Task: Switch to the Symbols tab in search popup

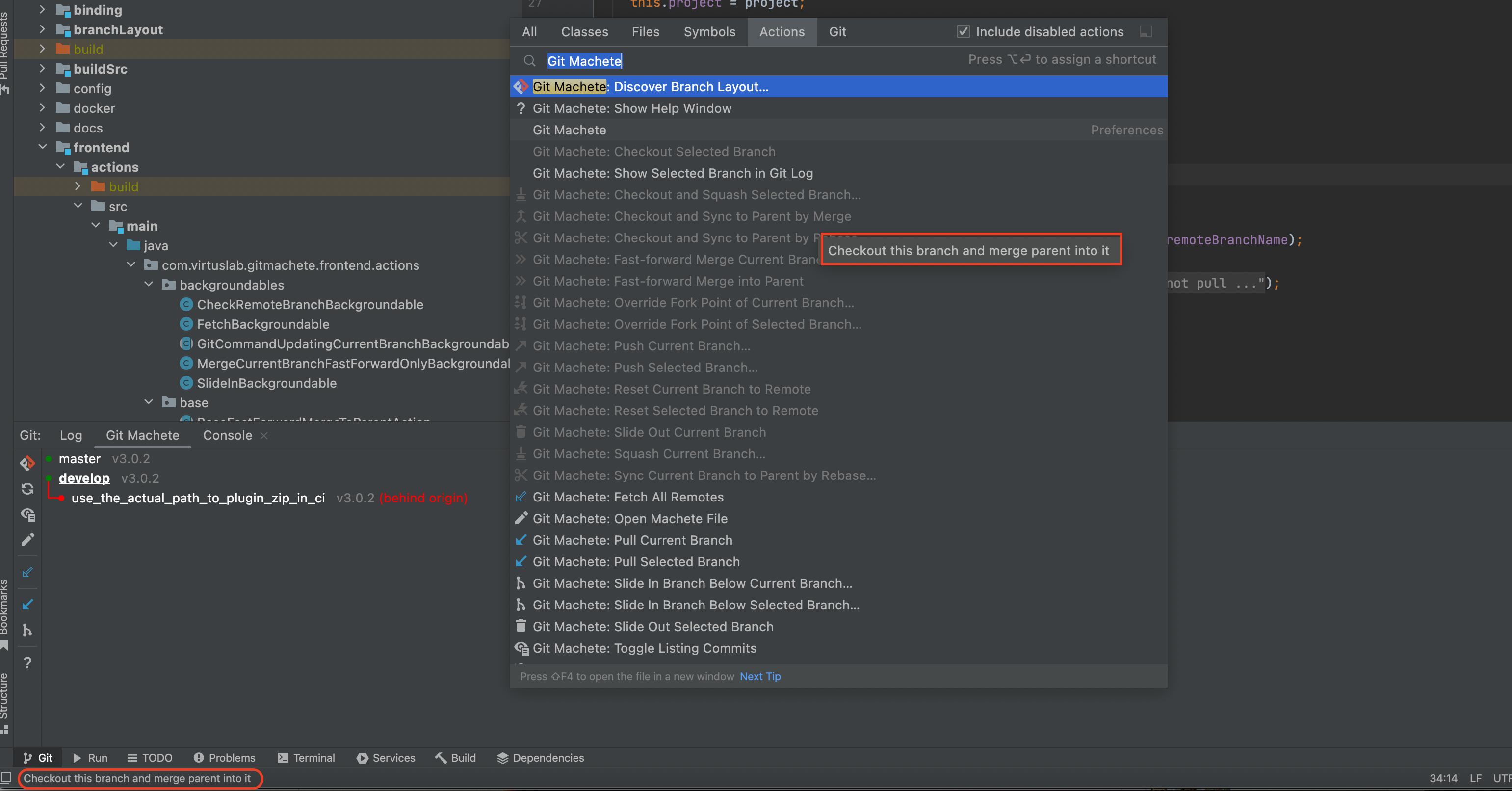Action: [x=709, y=32]
